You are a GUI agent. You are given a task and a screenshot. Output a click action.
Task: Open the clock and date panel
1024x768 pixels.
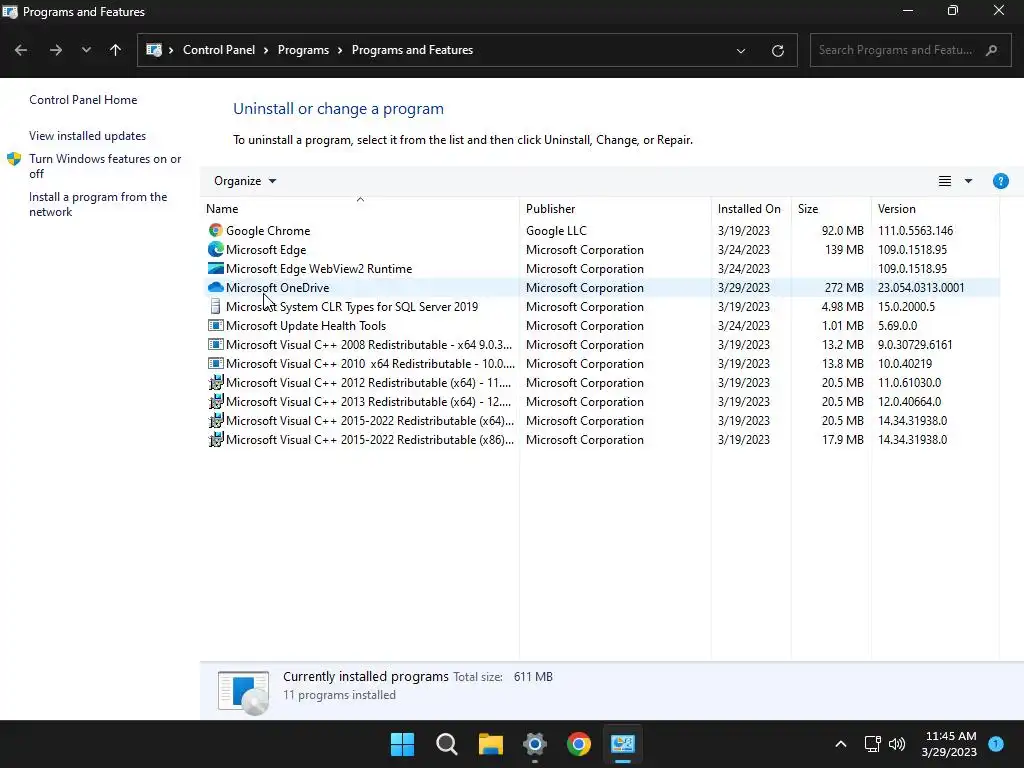[950, 744]
